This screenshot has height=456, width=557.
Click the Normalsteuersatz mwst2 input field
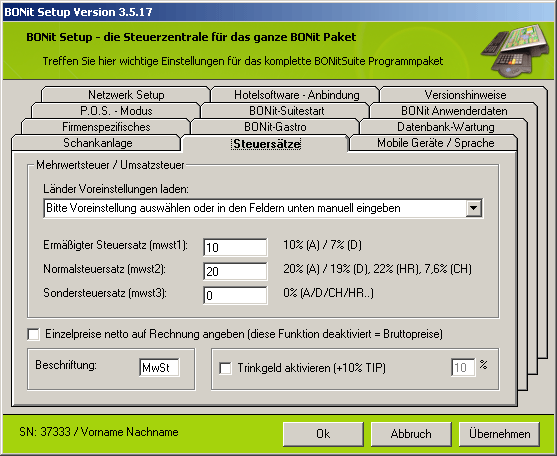(x=235, y=271)
